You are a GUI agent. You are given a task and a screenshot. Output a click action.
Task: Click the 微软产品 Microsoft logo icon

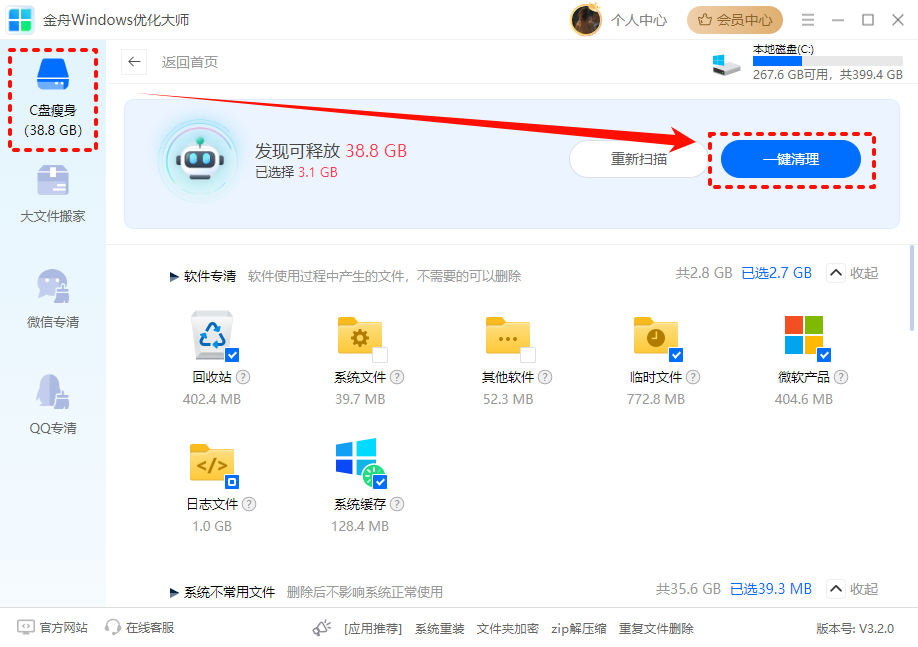coord(804,335)
